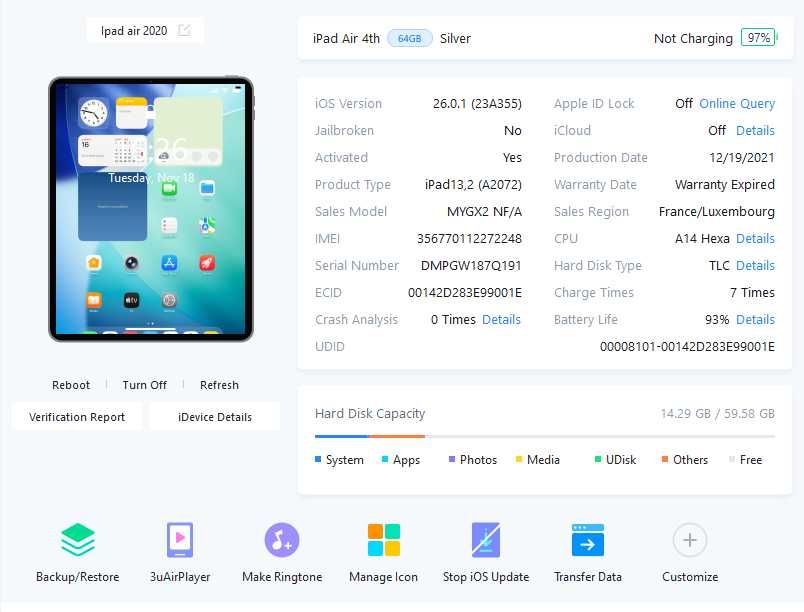Screen dimensions: 804x612
Task: Edit the device name Ipad air 2020
Action: click(184, 31)
